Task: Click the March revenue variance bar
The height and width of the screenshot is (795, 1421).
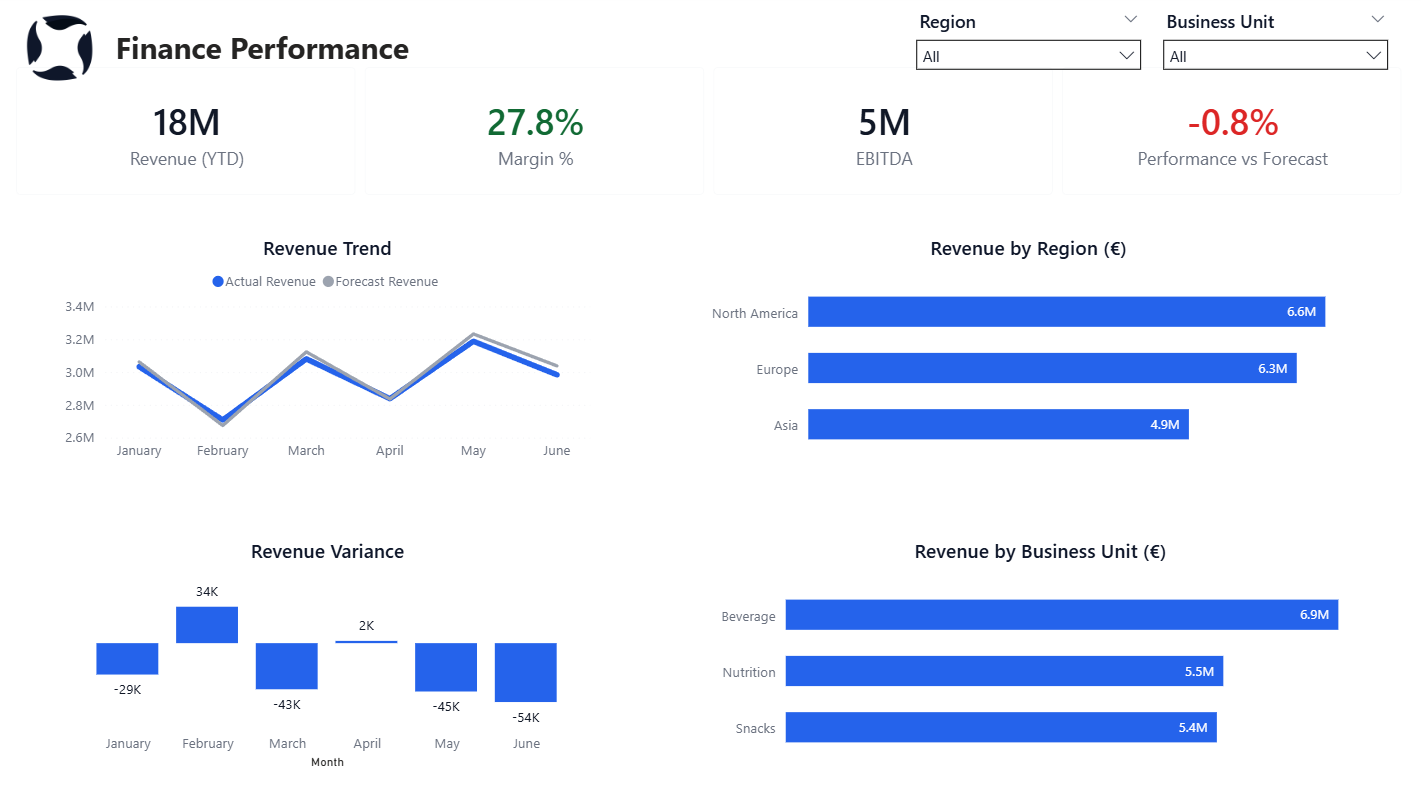Action: click(286, 666)
